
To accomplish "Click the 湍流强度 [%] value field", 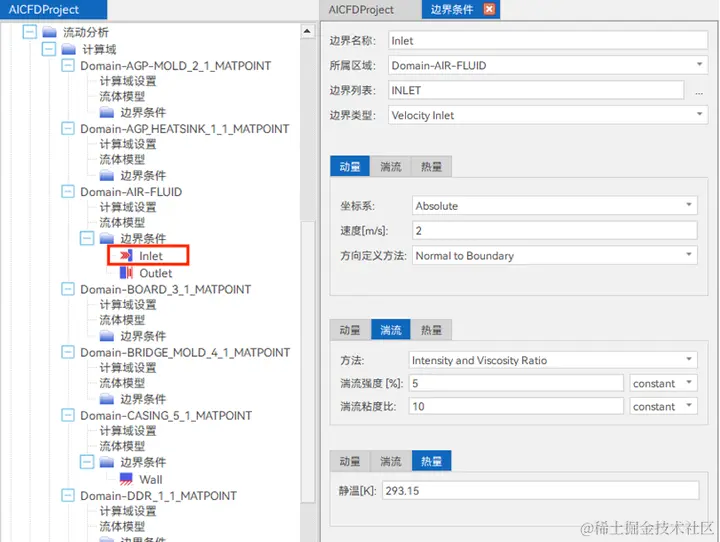I will [516, 383].
